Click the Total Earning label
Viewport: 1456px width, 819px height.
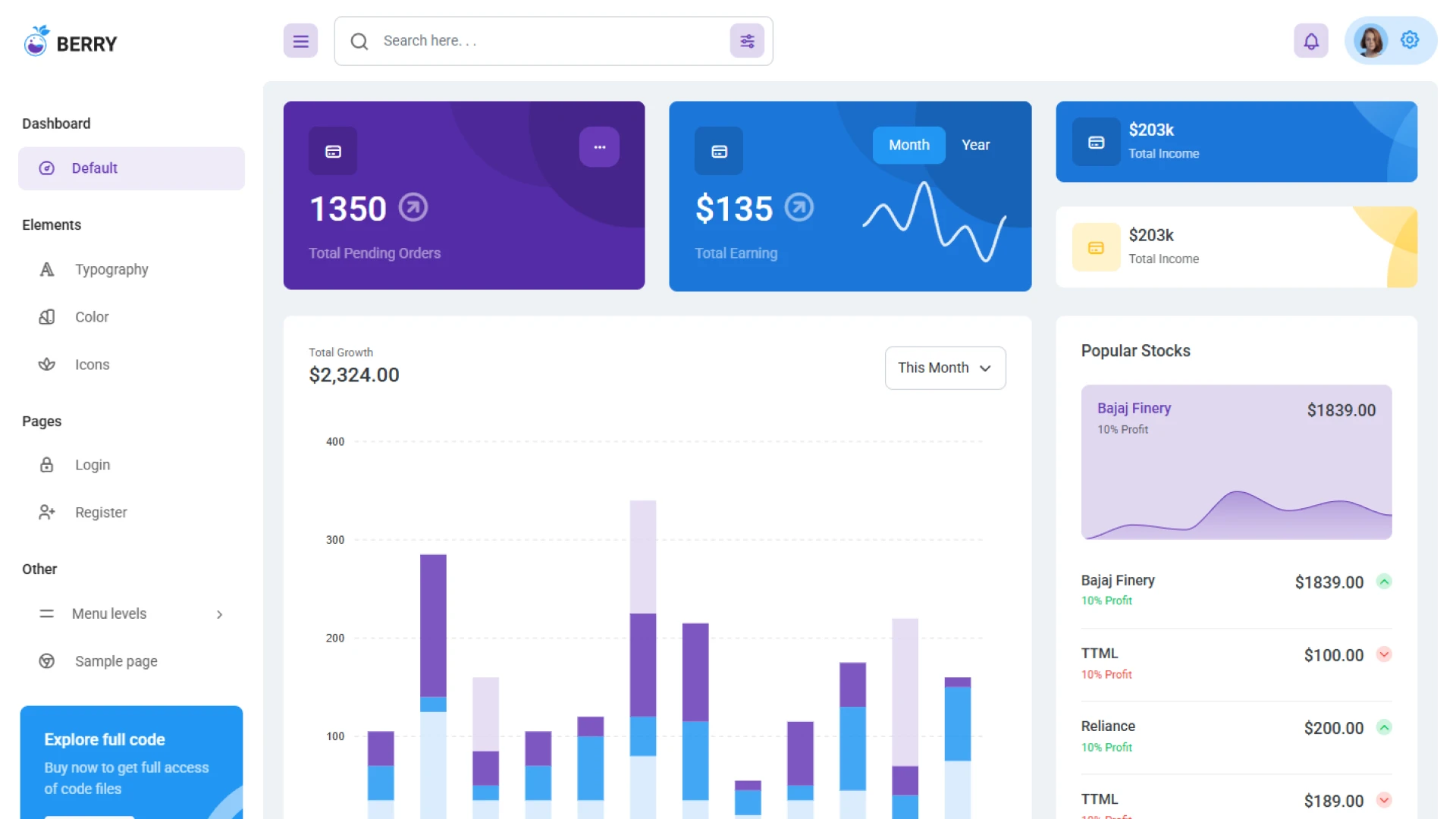[736, 253]
